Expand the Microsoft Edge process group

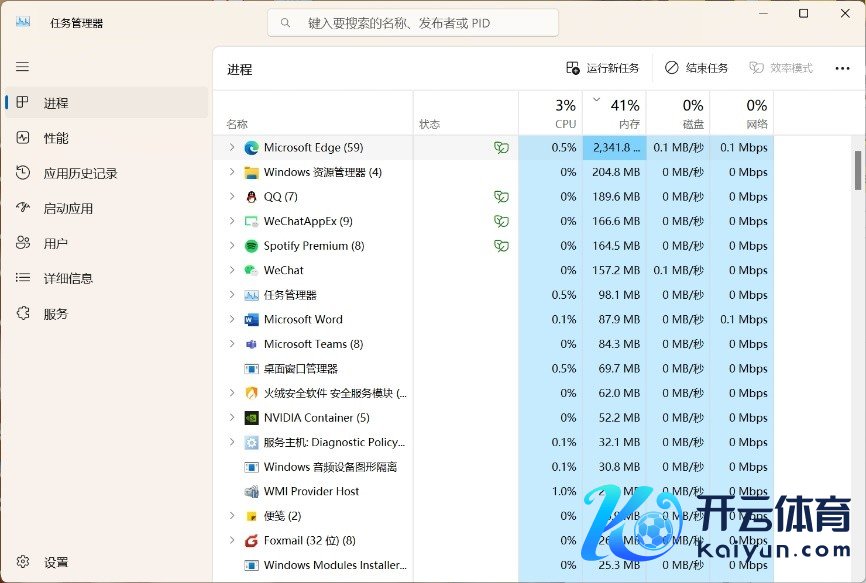point(231,147)
